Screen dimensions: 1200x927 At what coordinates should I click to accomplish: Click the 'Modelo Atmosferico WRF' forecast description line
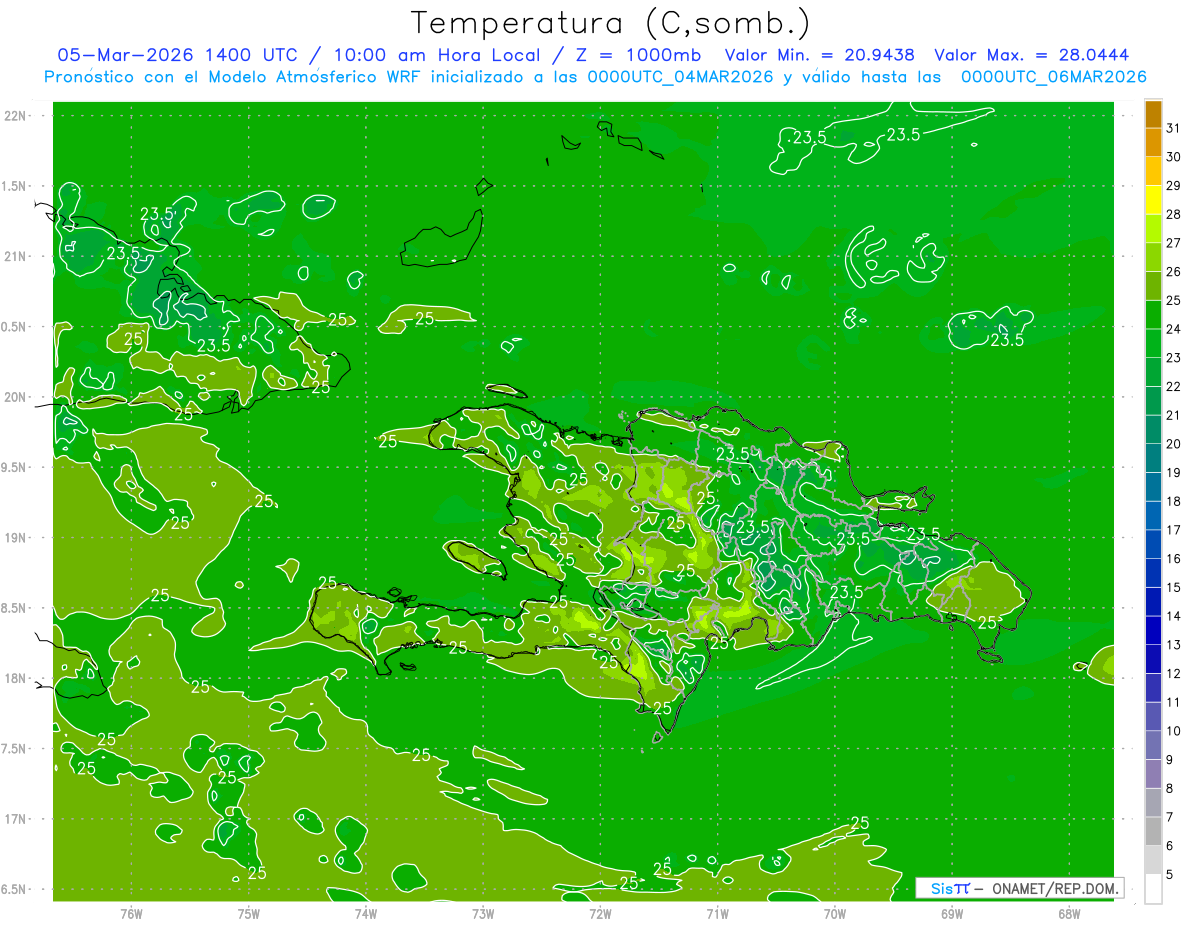(x=595, y=76)
